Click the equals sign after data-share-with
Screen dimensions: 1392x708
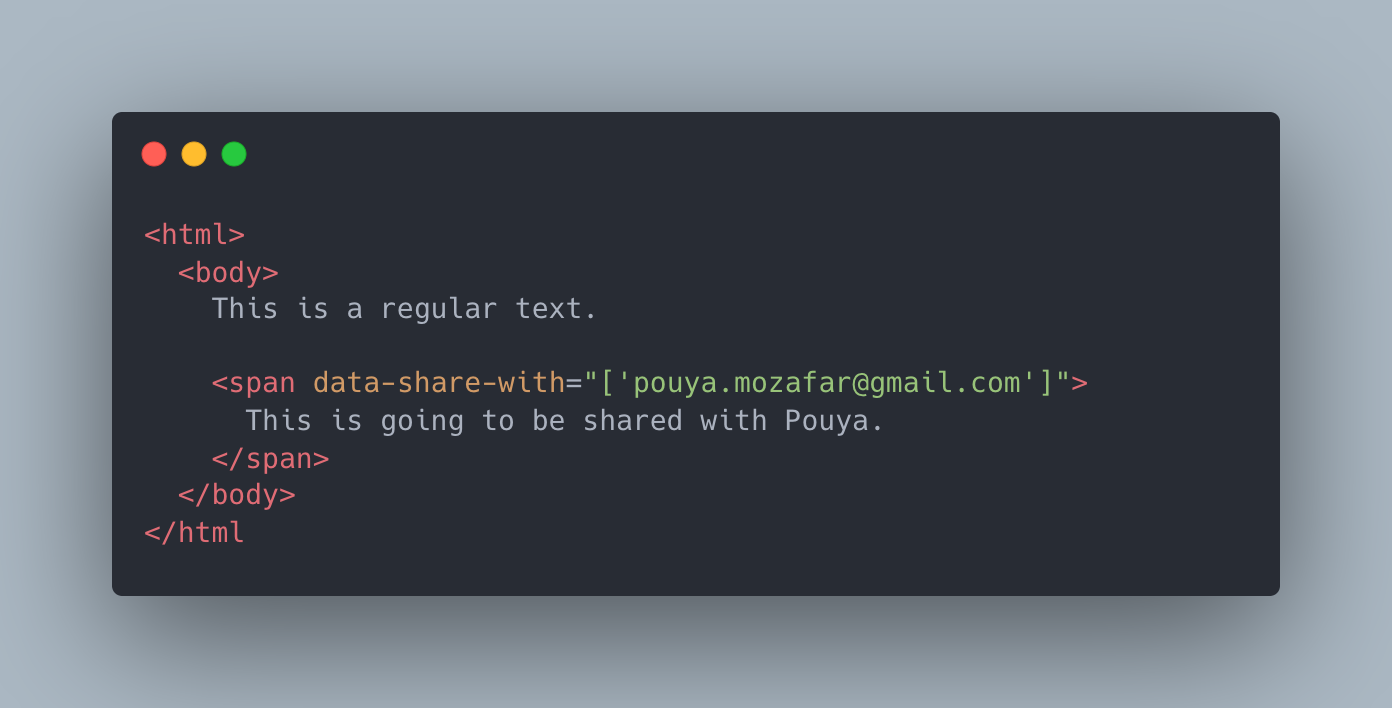574,383
